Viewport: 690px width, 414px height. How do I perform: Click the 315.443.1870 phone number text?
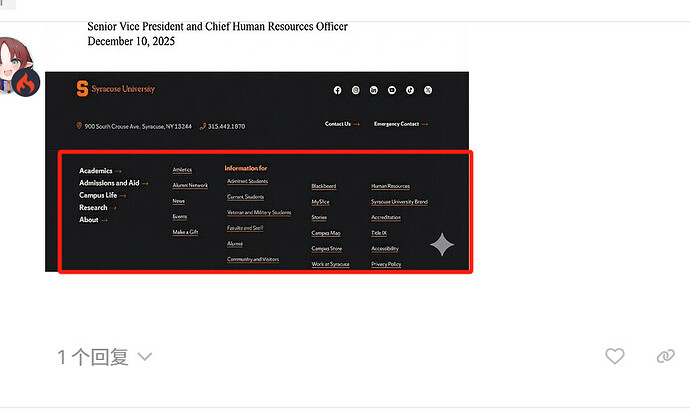(227, 126)
